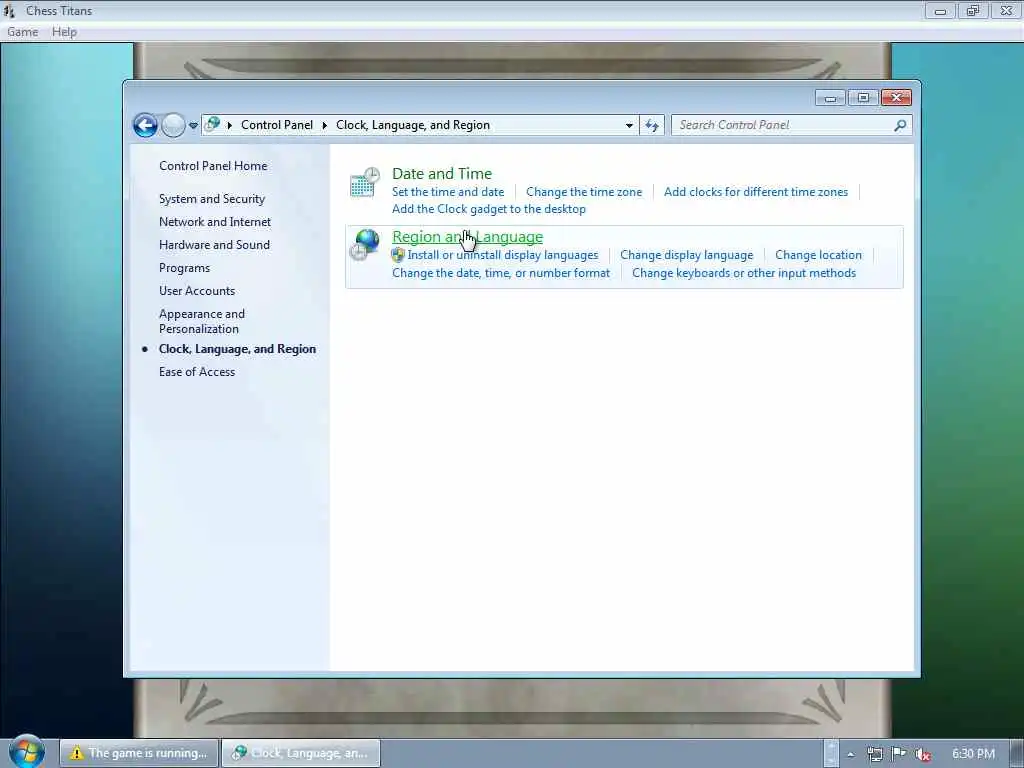
Task: Click the Chess Titans title bar icon
Action: (x=9, y=10)
